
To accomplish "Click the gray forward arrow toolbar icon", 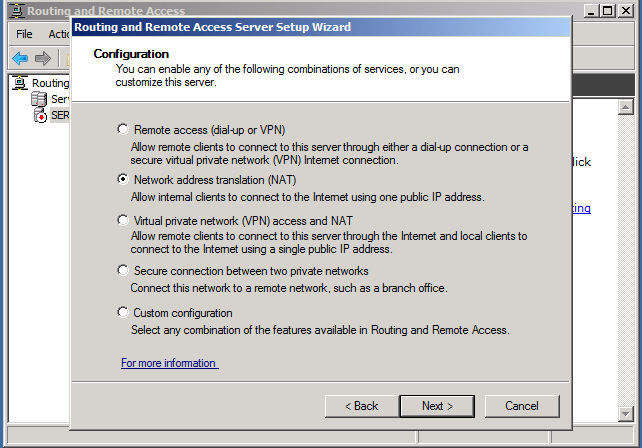I will [x=43, y=59].
